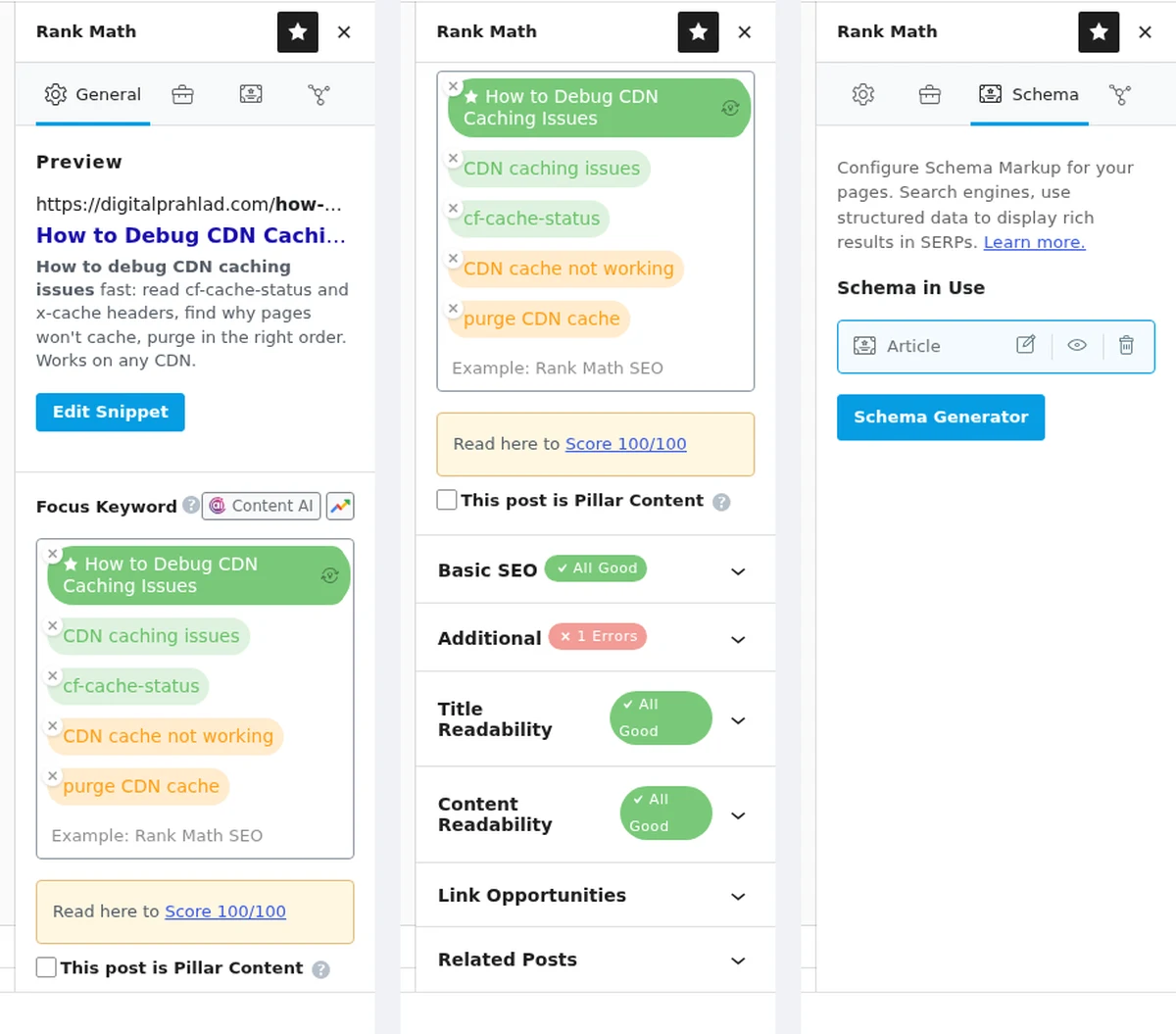Viewport: 1176px width, 1034px height.
Task: Close the middle Rank Math panel
Action: [x=745, y=32]
